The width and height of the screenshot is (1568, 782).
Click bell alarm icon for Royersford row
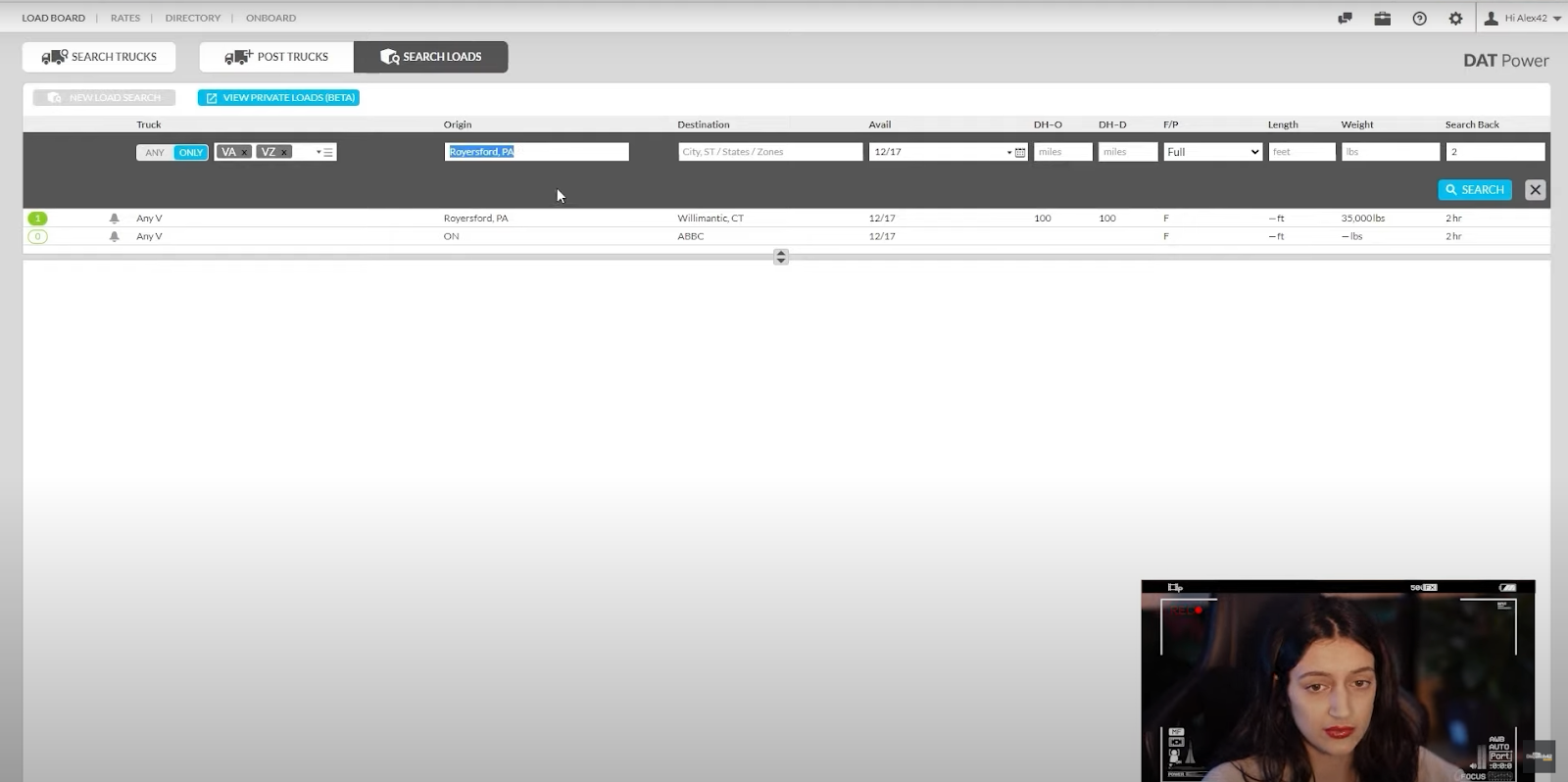pyautogui.click(x=114, y=219)
